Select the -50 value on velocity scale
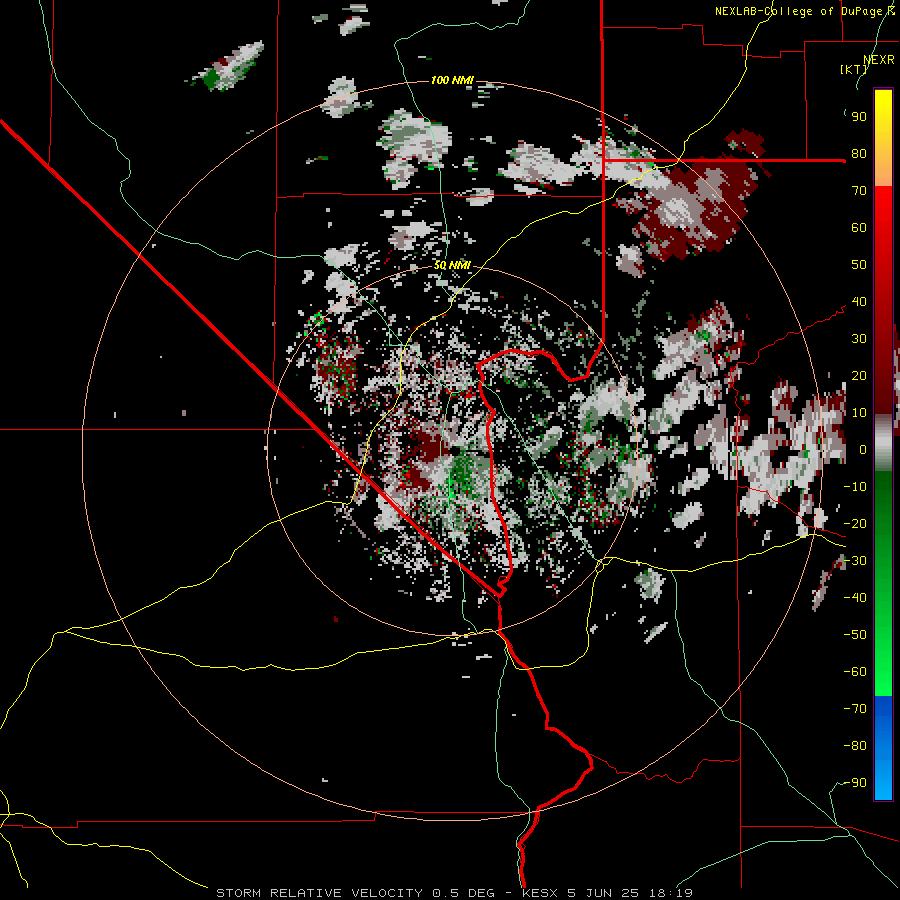 pyautogui.click(x=855, y=634)
